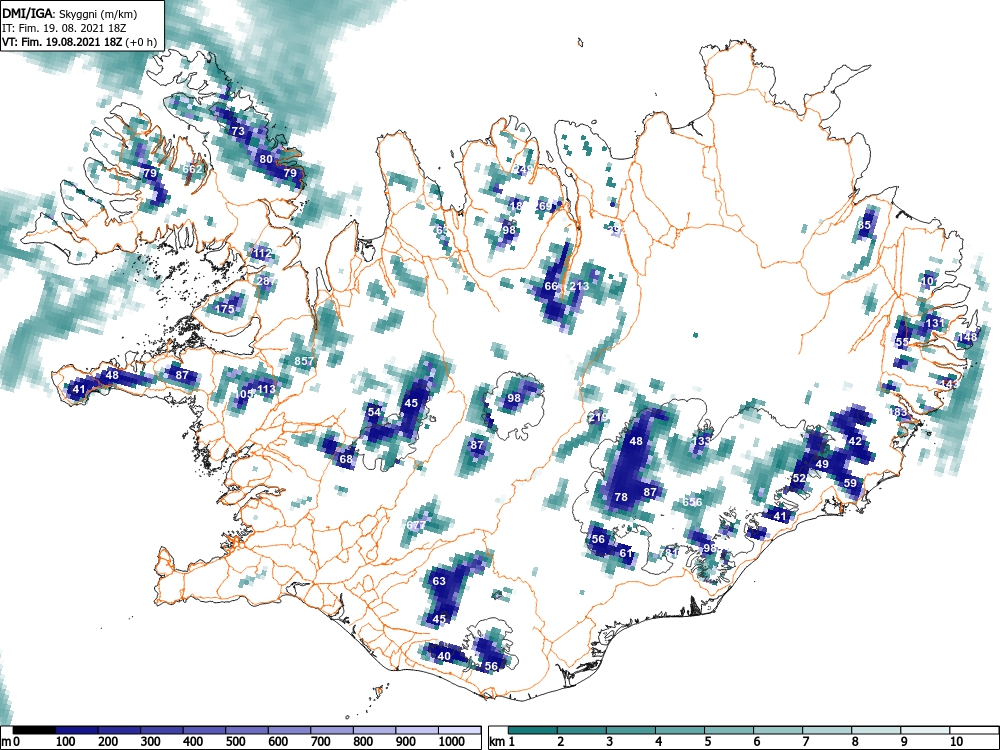Screen dimensions: 1000x750
Task: Click the visibility value '59' in the southeast
Action: [850, 483]
